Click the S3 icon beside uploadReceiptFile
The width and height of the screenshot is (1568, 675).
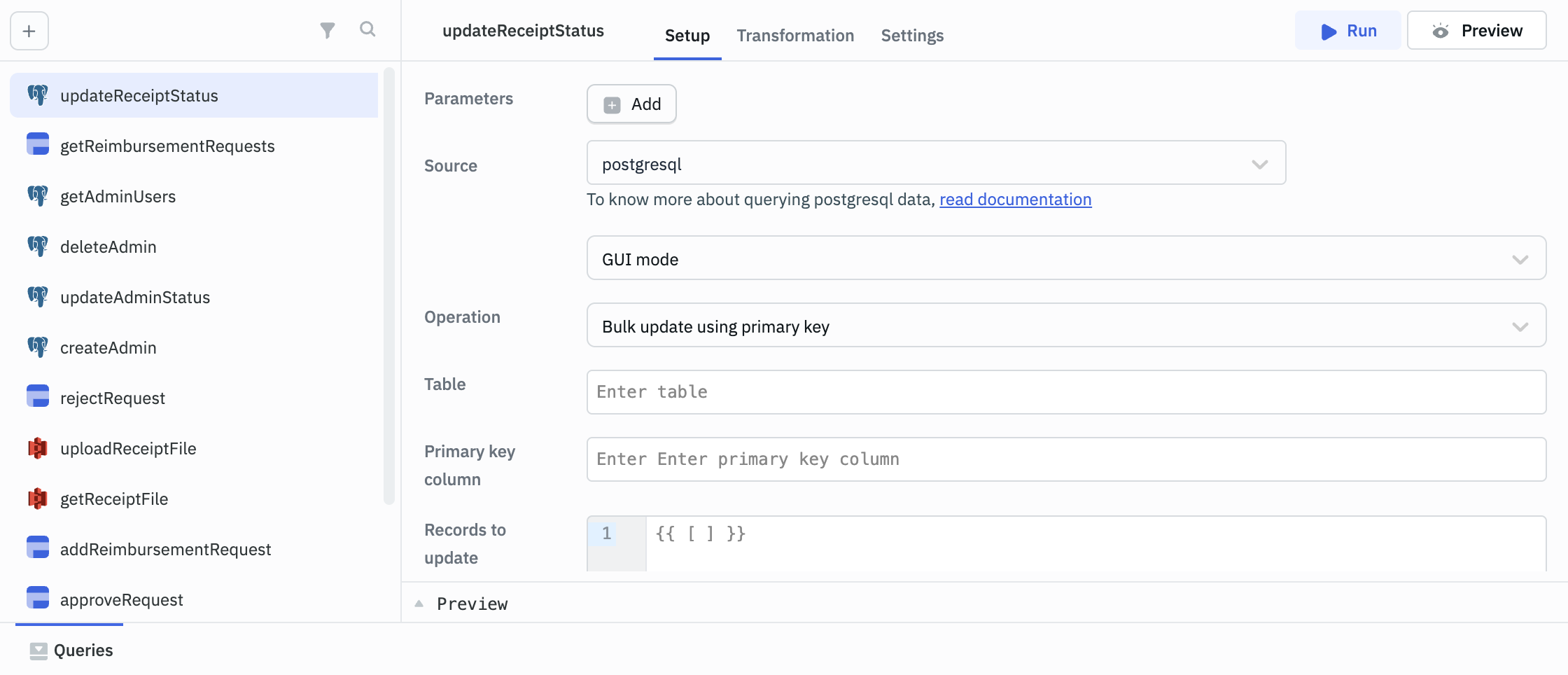click(38, 448)
